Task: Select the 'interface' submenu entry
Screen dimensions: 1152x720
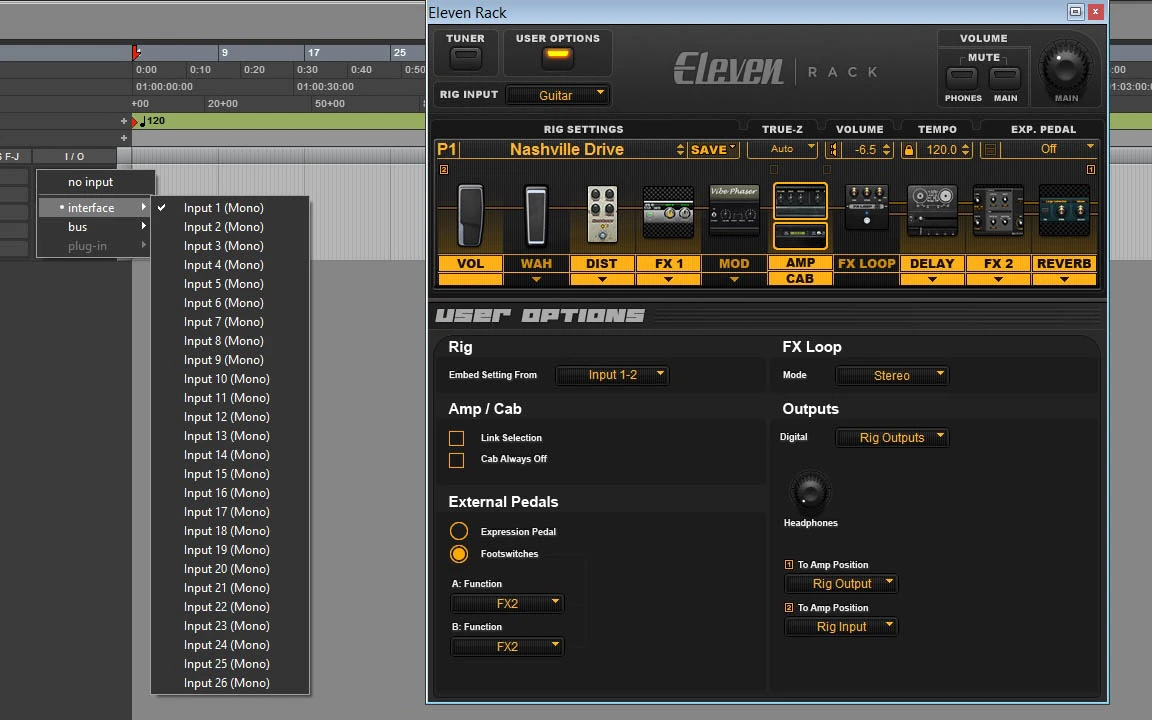Action: tap(94, 208)
